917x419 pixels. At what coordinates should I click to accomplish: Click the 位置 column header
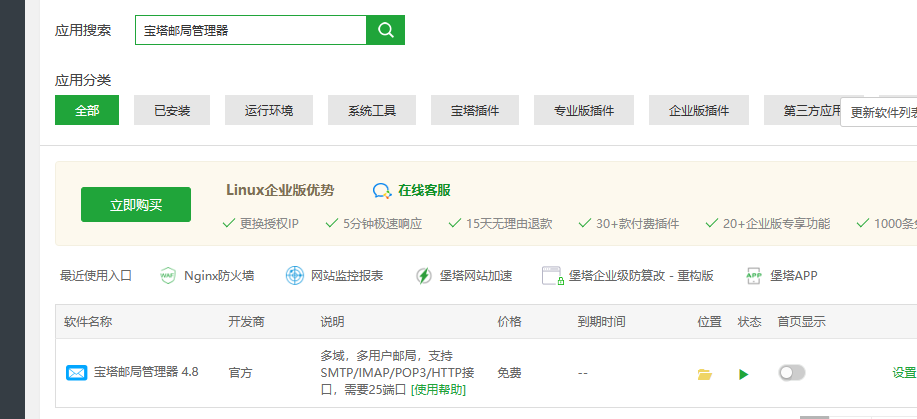coord(709,321)
